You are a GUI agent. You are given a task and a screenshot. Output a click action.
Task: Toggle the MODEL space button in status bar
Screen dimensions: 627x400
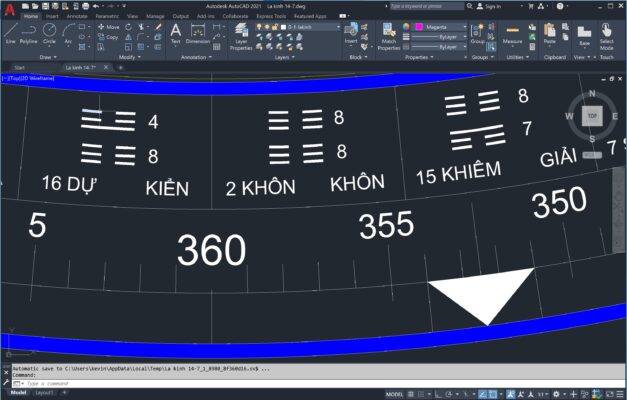click(395, 393)
